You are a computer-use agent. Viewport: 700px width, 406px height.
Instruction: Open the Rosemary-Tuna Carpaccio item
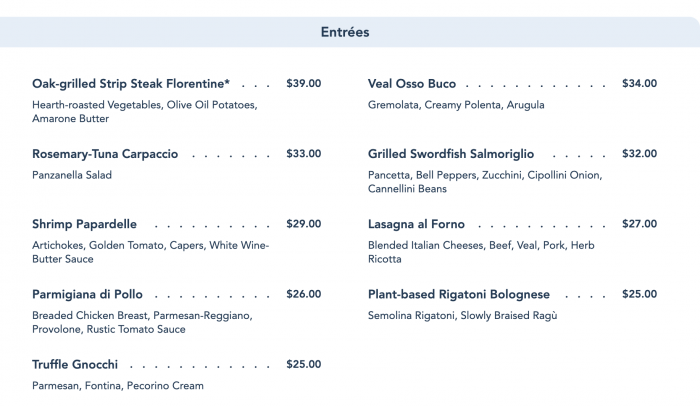(x=105, y=154)
